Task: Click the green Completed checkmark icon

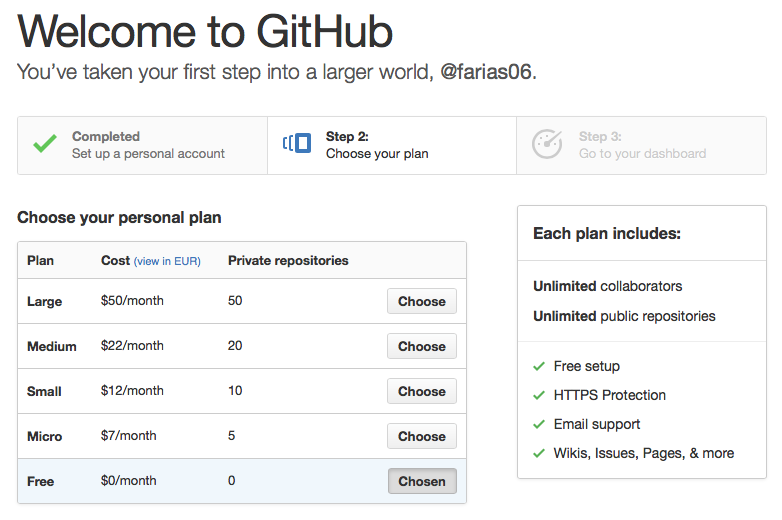Action: pyautogui.click(x=44, y=144)
